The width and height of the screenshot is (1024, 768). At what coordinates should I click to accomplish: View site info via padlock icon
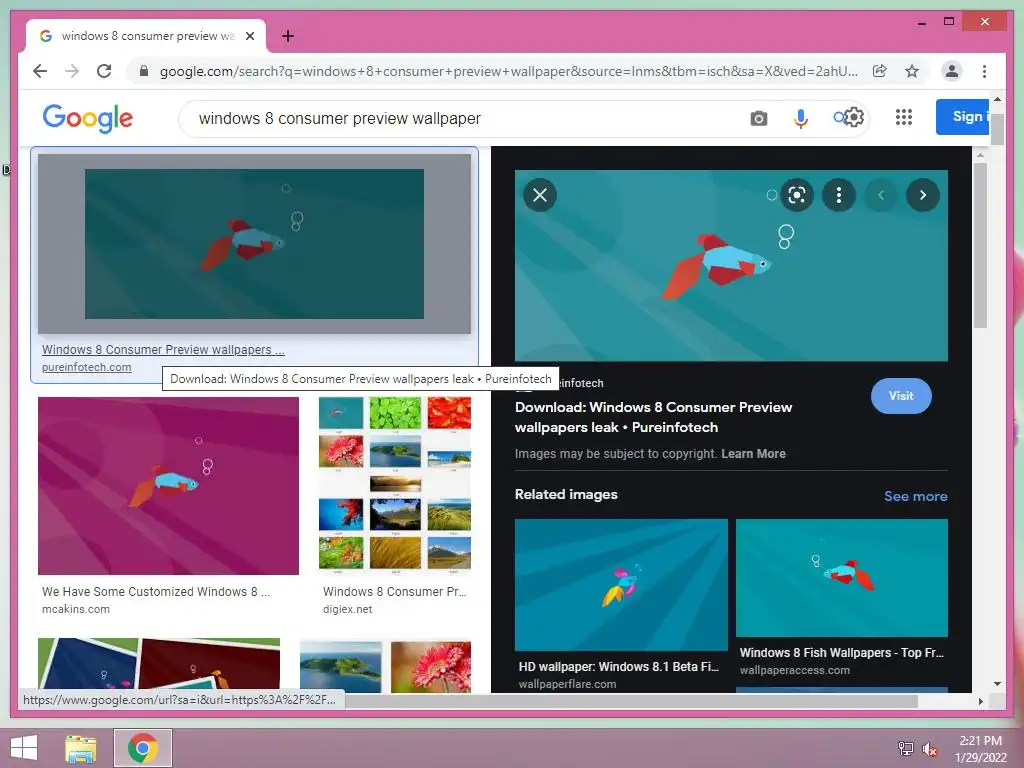pos(144,71)
